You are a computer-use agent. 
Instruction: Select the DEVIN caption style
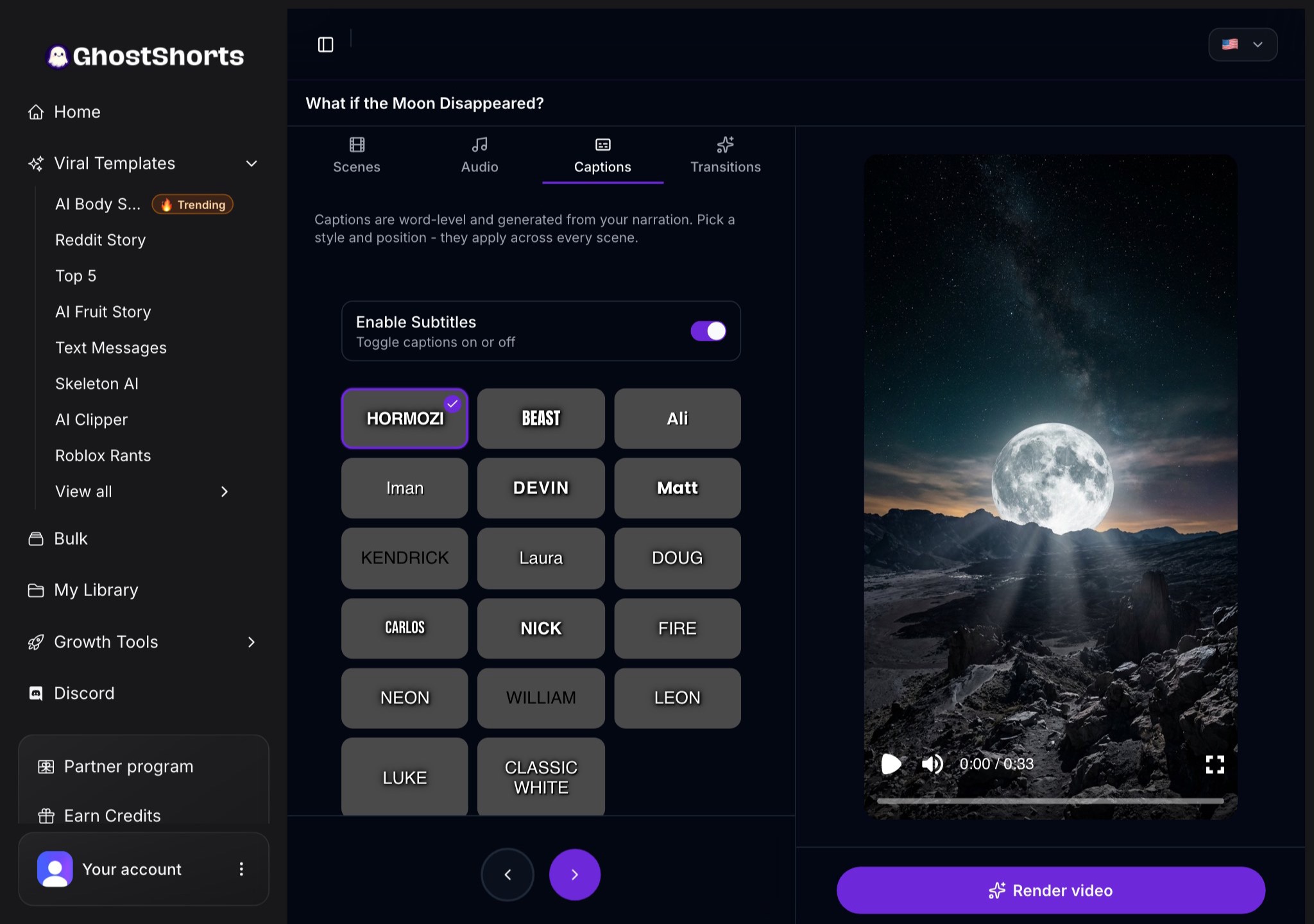(541, 488)
